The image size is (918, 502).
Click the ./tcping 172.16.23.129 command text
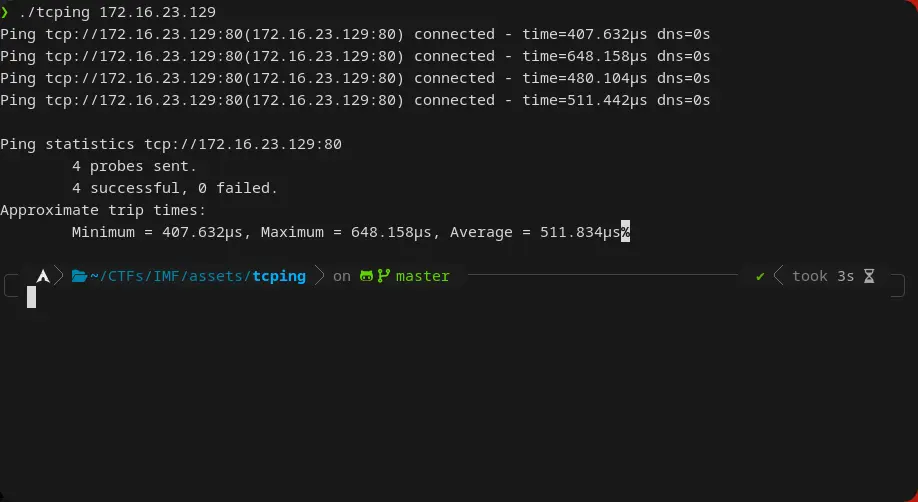tap(117, 12)
